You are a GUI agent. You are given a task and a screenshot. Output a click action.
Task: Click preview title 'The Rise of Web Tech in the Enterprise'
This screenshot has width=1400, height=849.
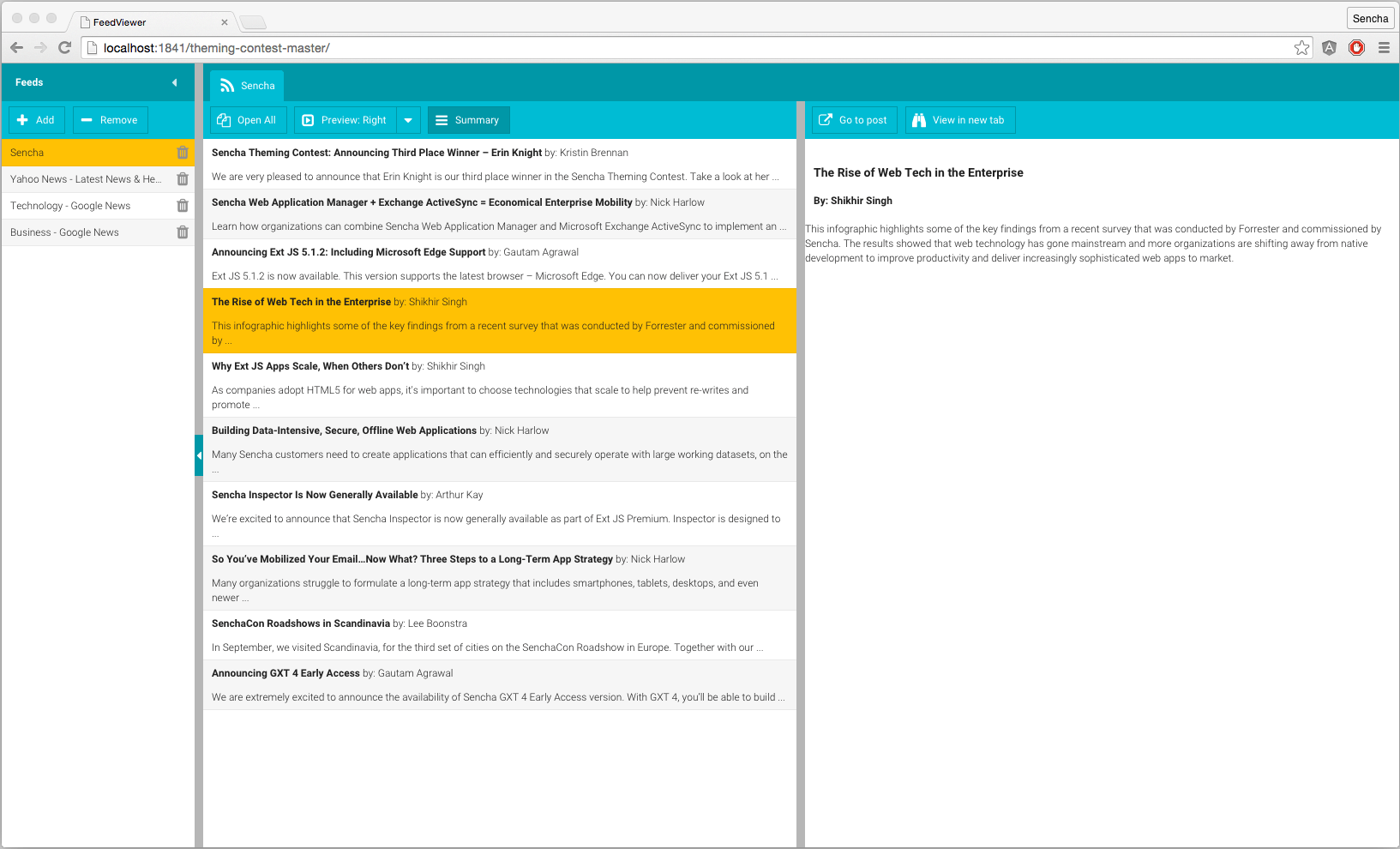click(x=918, y=172)
